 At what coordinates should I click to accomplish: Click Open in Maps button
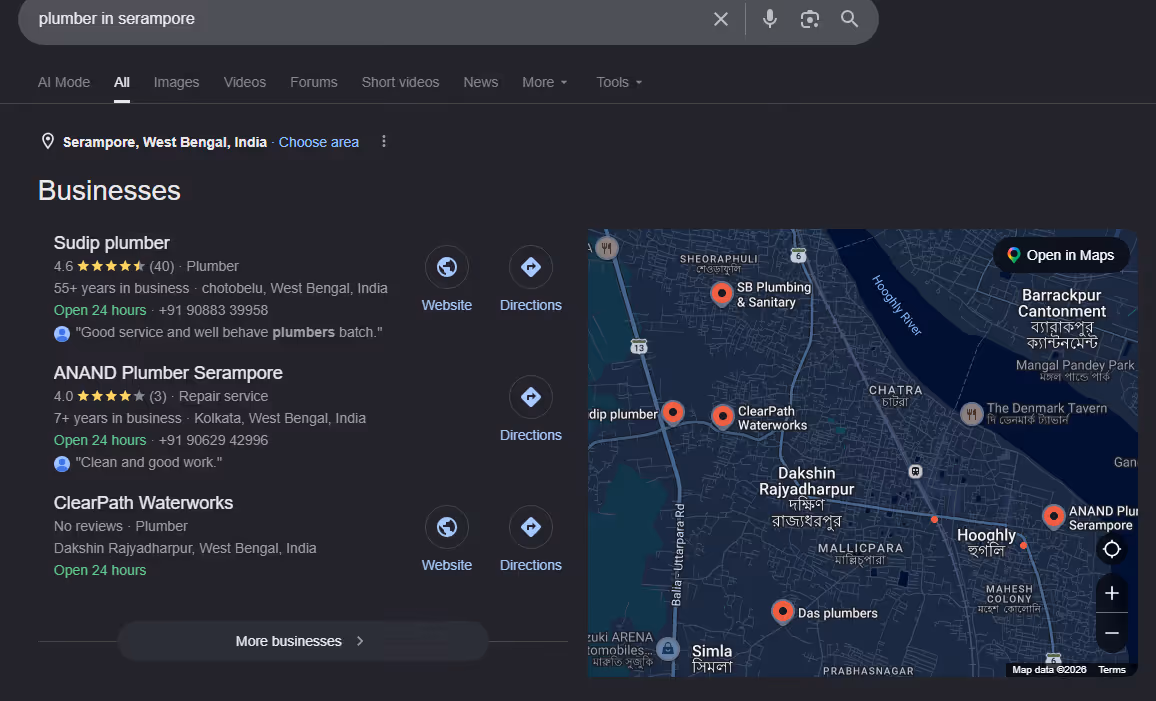point(1061,255)
